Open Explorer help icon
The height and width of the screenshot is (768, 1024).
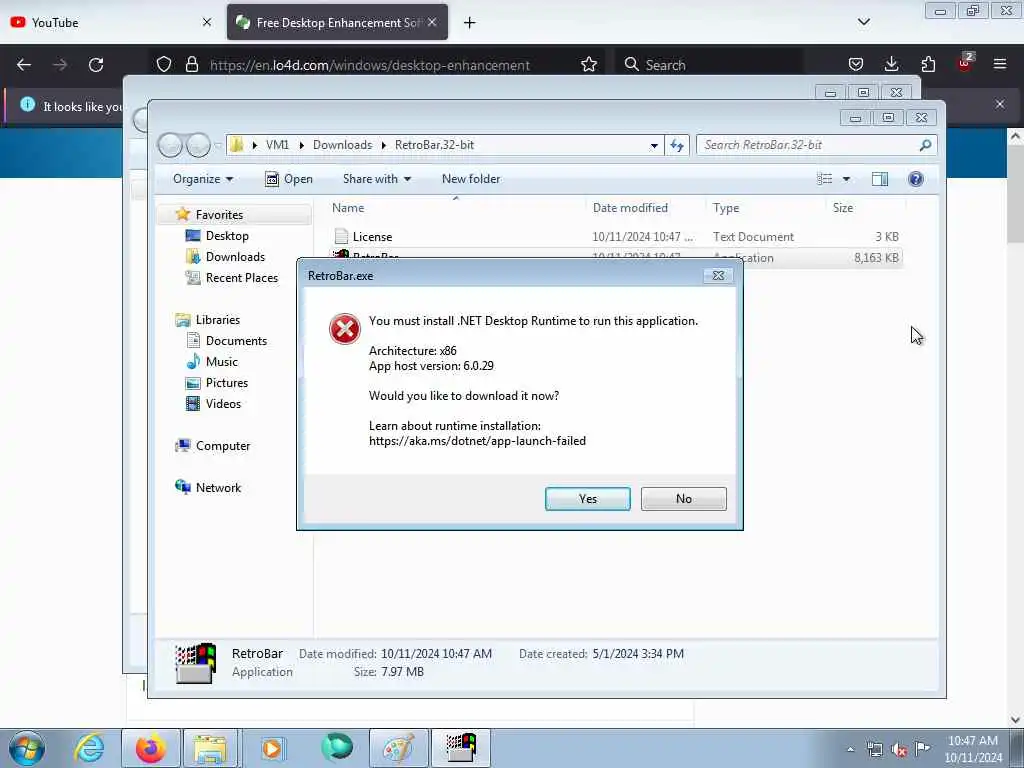point(916,179)
